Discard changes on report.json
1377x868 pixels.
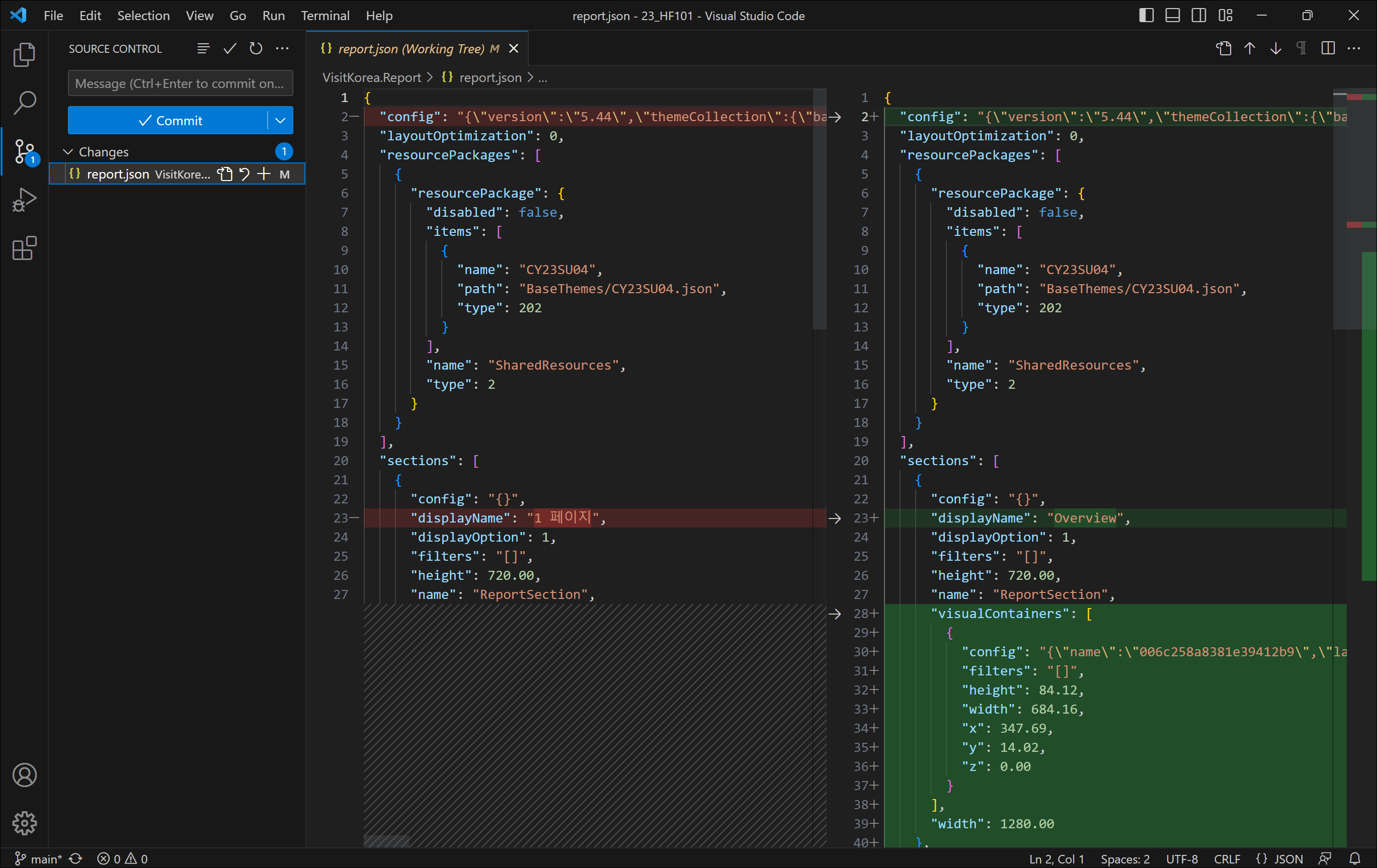(x=245, y=175)
